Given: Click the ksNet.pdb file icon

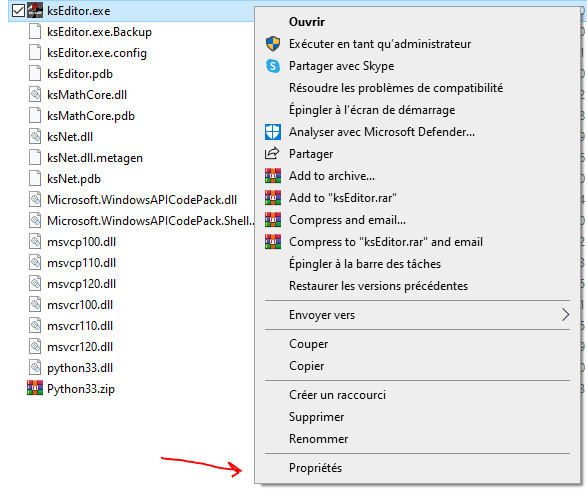Looking at the screenshot, I should 35,178.
